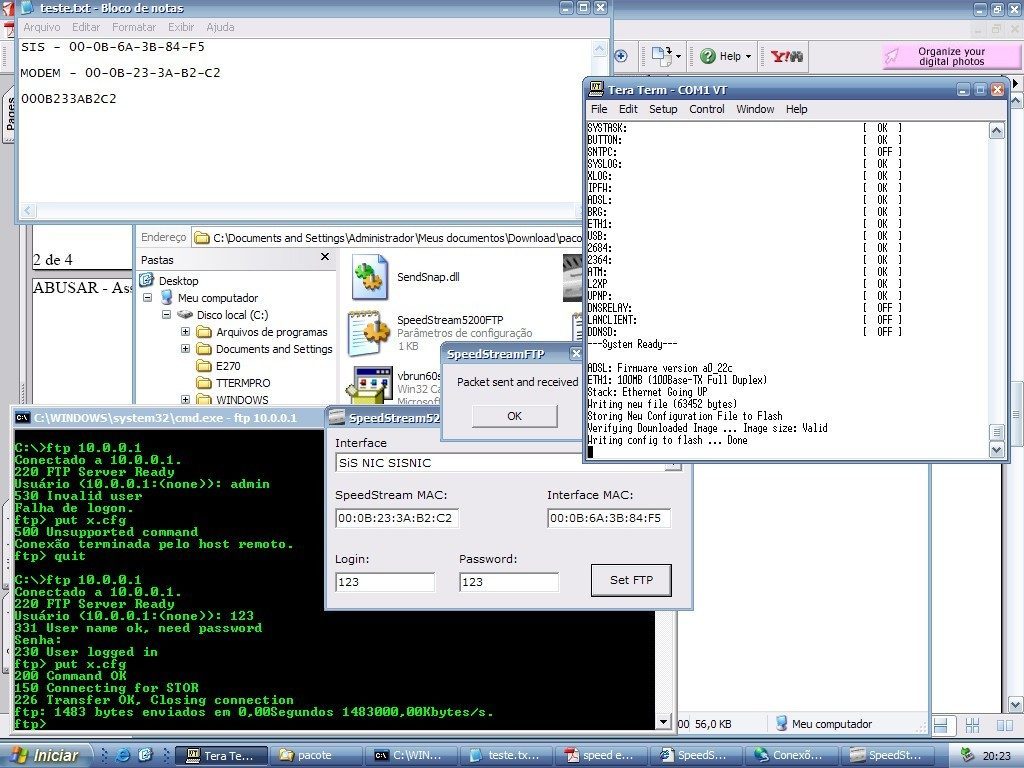Open the File menu in Tera Term
Viewport: 1024px width, 768px height.
(599, 109)
